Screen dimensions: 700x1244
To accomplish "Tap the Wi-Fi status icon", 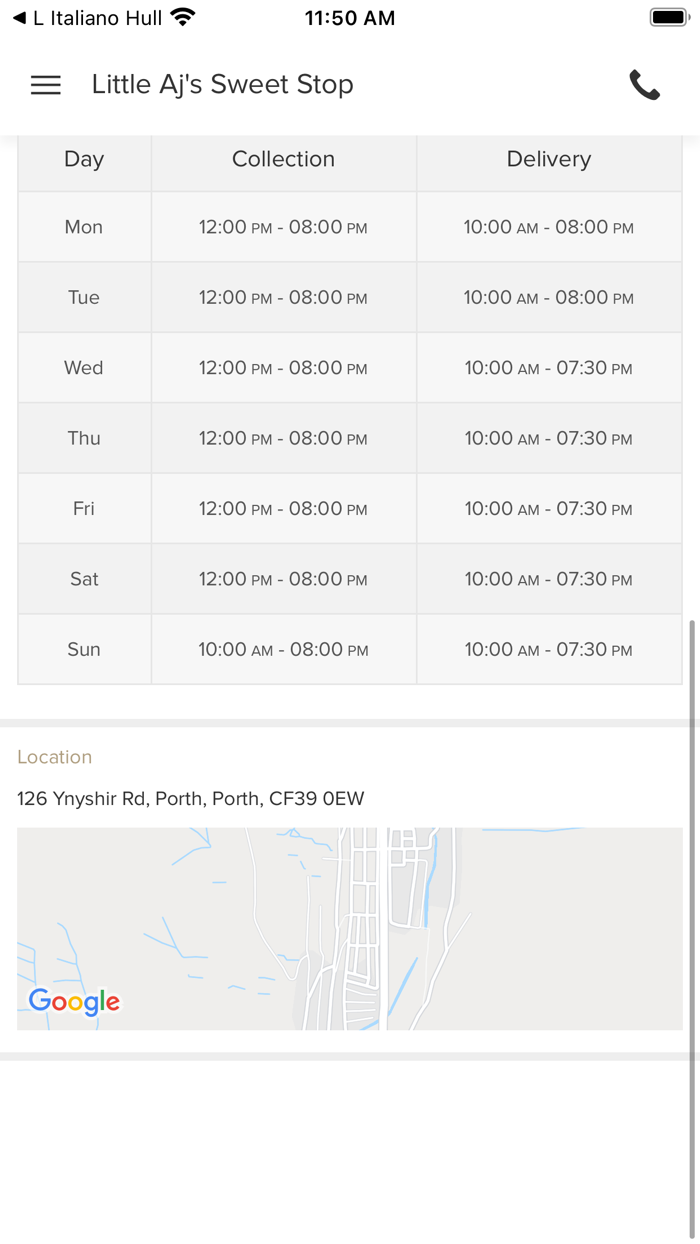I will point(183,18).
